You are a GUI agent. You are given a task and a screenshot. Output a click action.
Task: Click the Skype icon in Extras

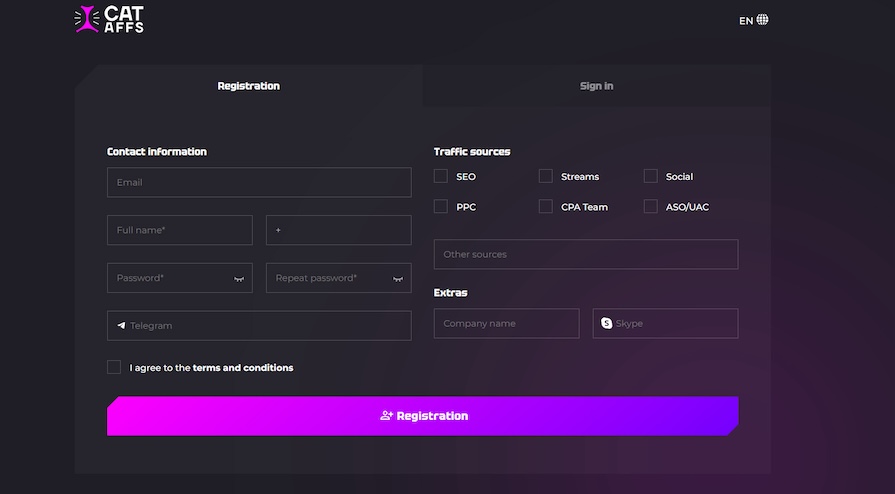point(607,324)
